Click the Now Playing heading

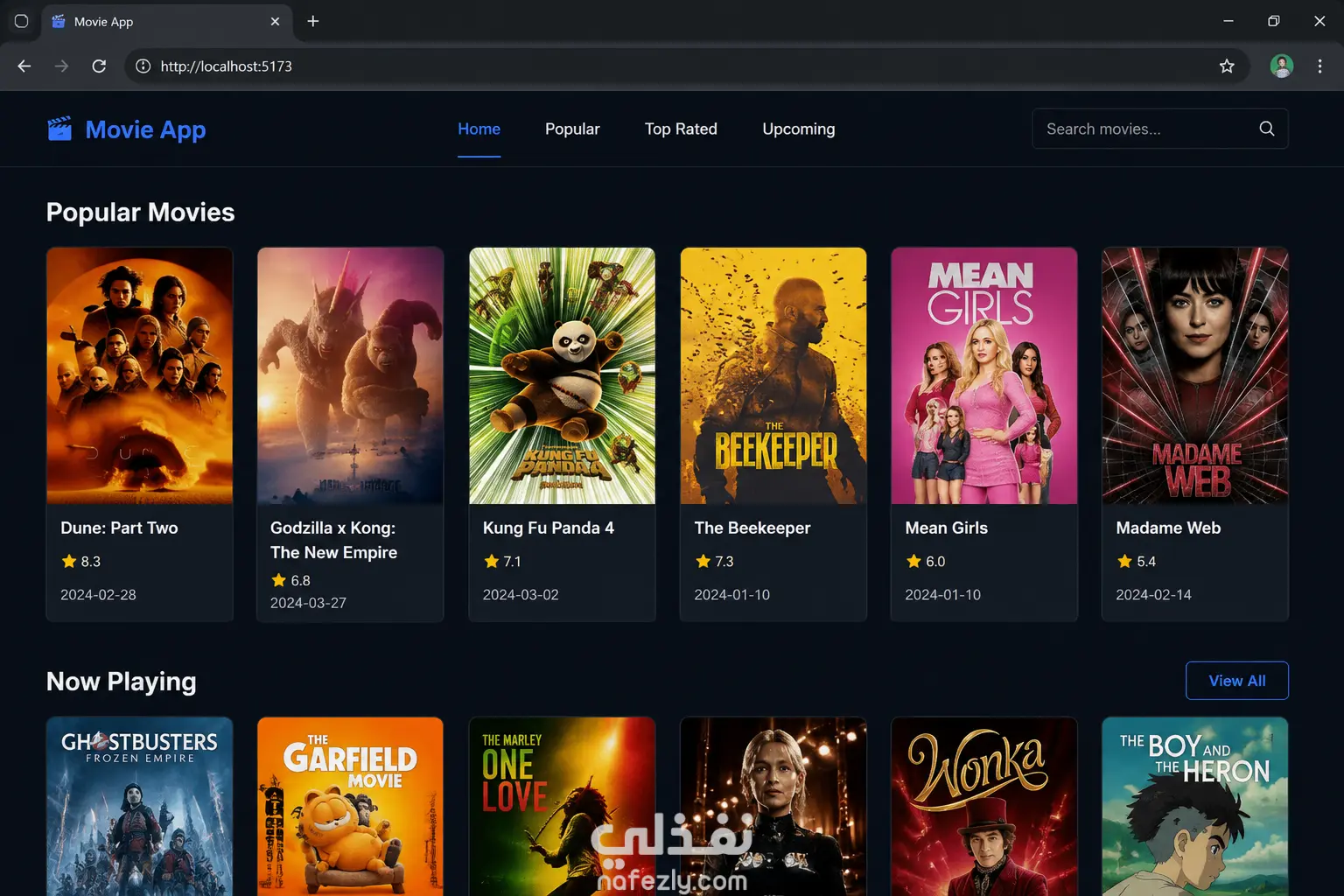121,682
